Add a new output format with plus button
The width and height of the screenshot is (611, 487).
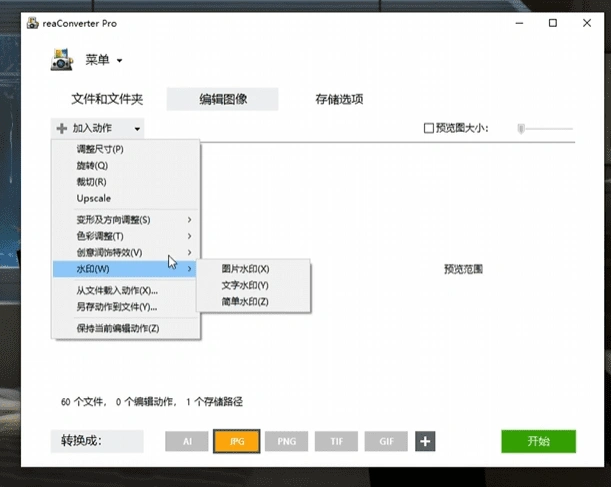pos(425,441)
